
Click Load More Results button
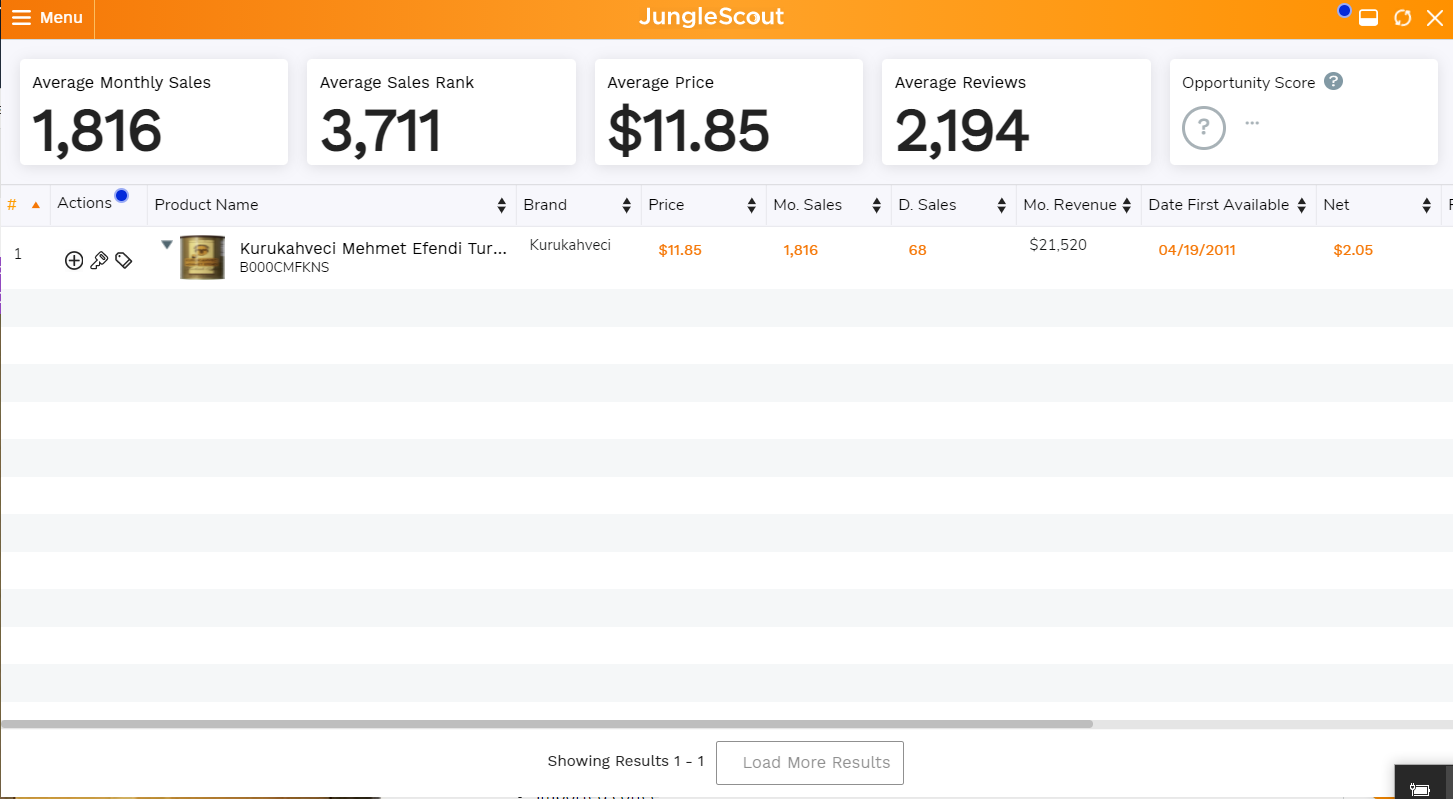pos(810,763)
